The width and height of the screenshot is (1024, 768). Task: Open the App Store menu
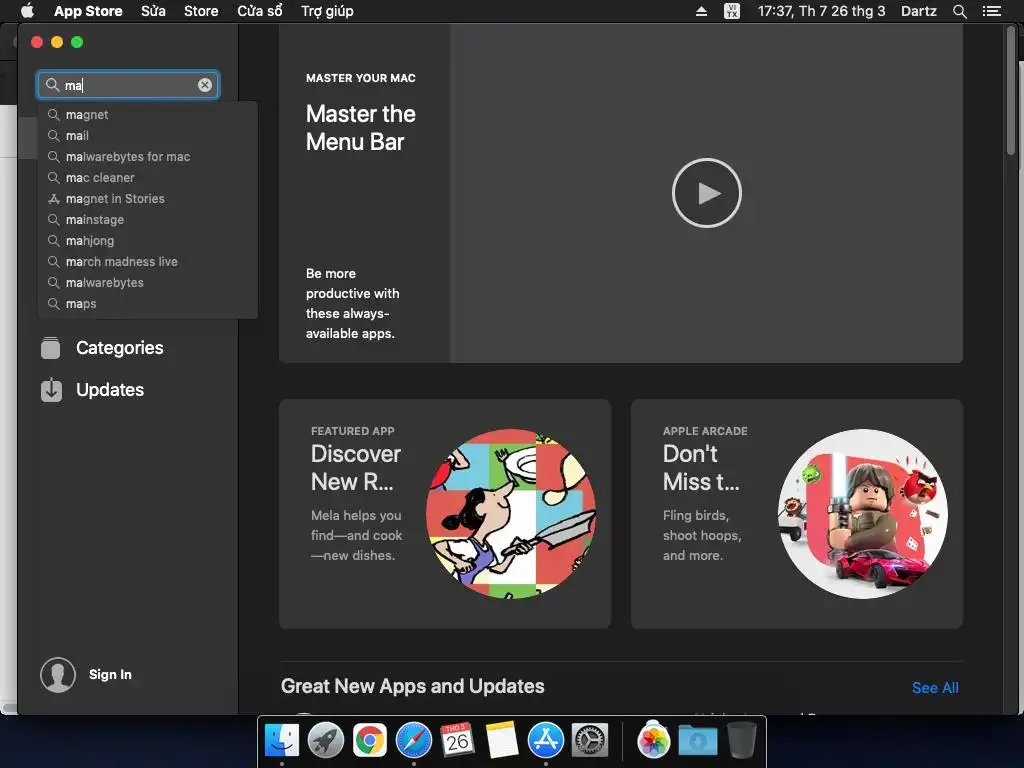coord(88,11)
